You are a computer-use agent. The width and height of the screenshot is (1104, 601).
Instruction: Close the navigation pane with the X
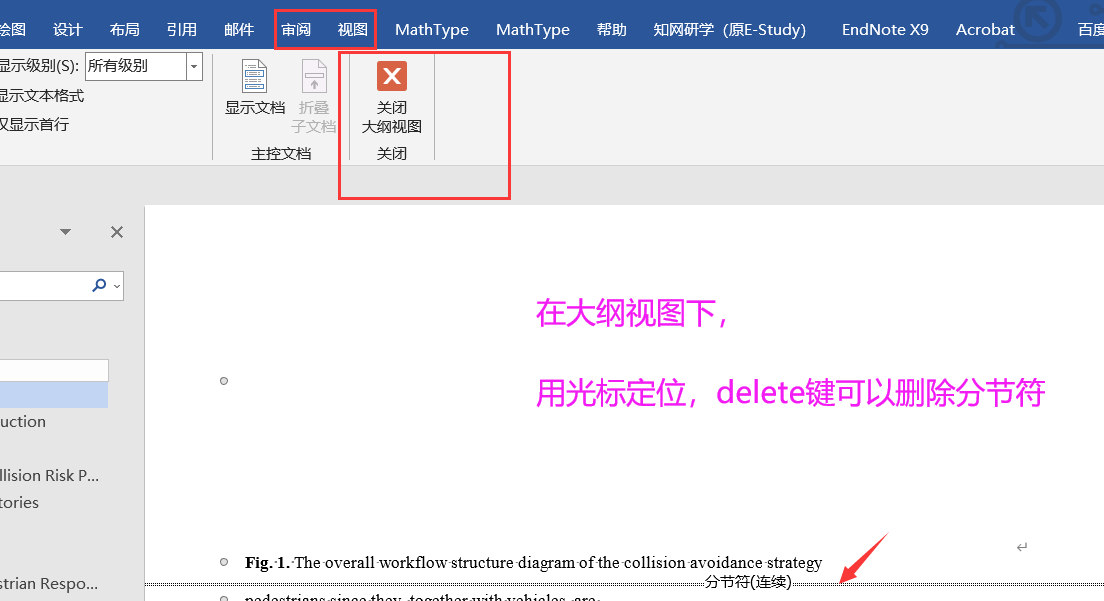click(116, 231)
